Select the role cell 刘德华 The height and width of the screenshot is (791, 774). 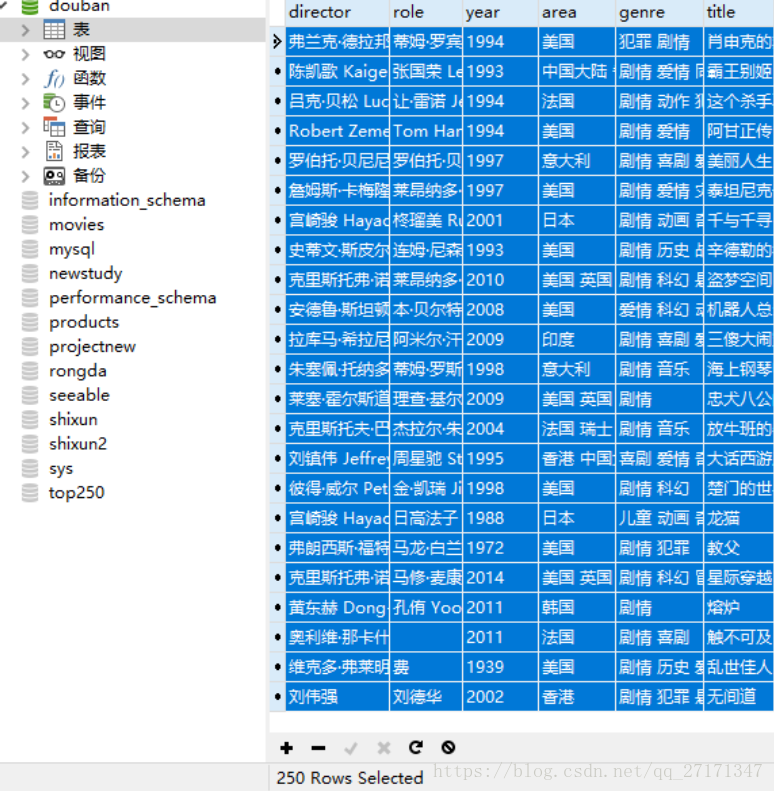(x=426, y=697)
